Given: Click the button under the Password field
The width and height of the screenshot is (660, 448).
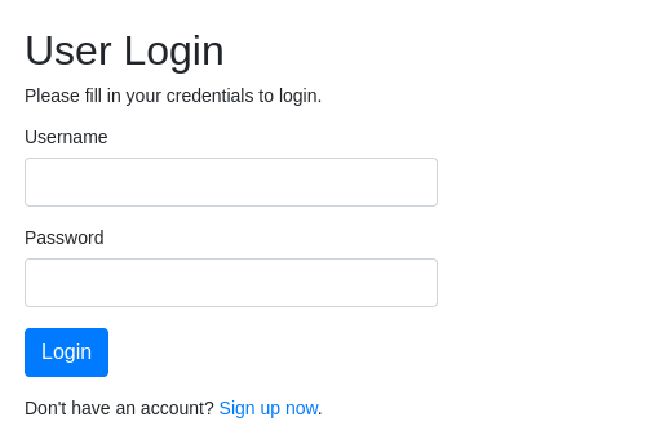Looking at the screenshot, I should (x=66, y=352).
